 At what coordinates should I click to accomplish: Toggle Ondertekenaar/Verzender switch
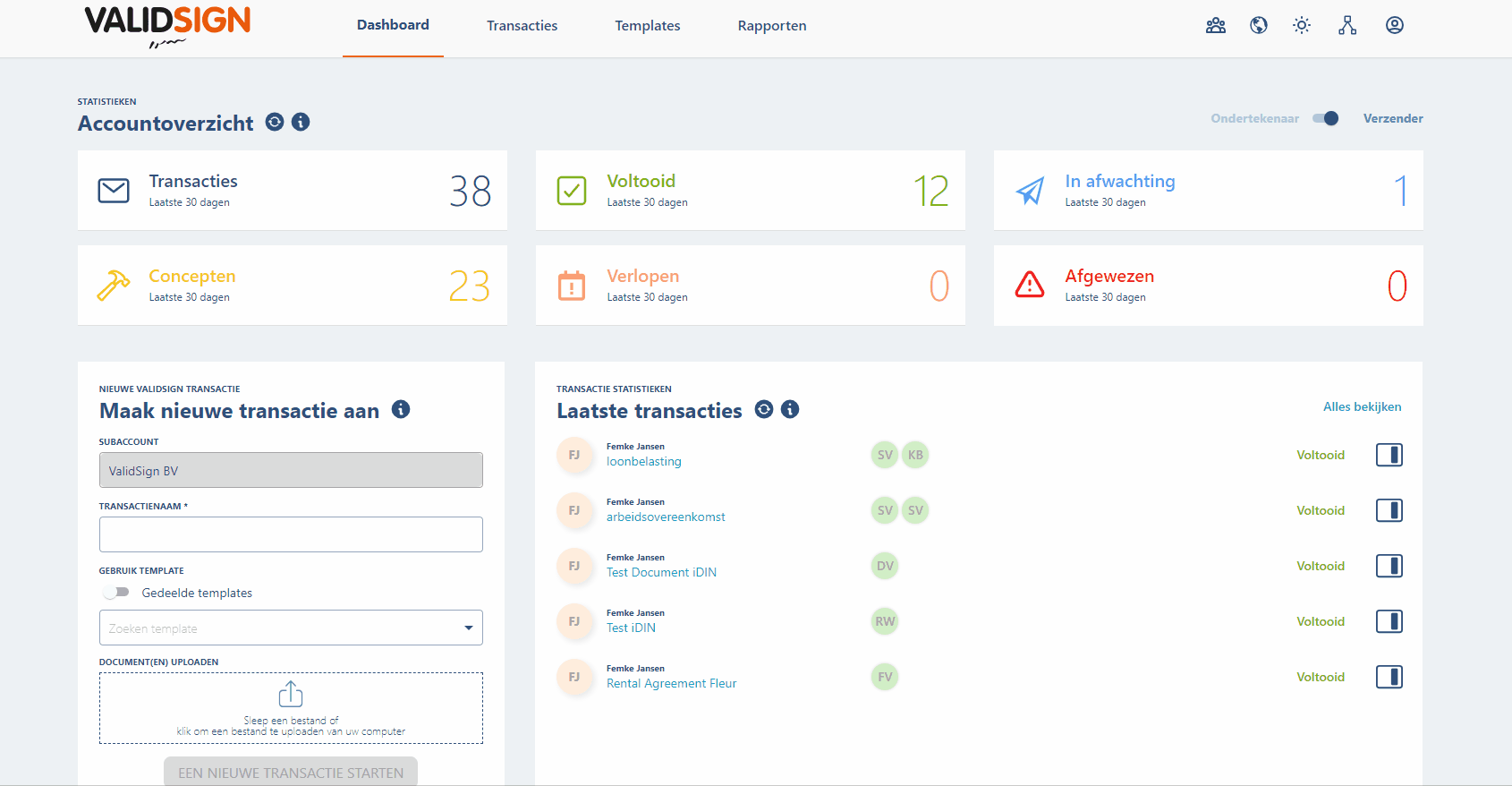pos(1325,118)
